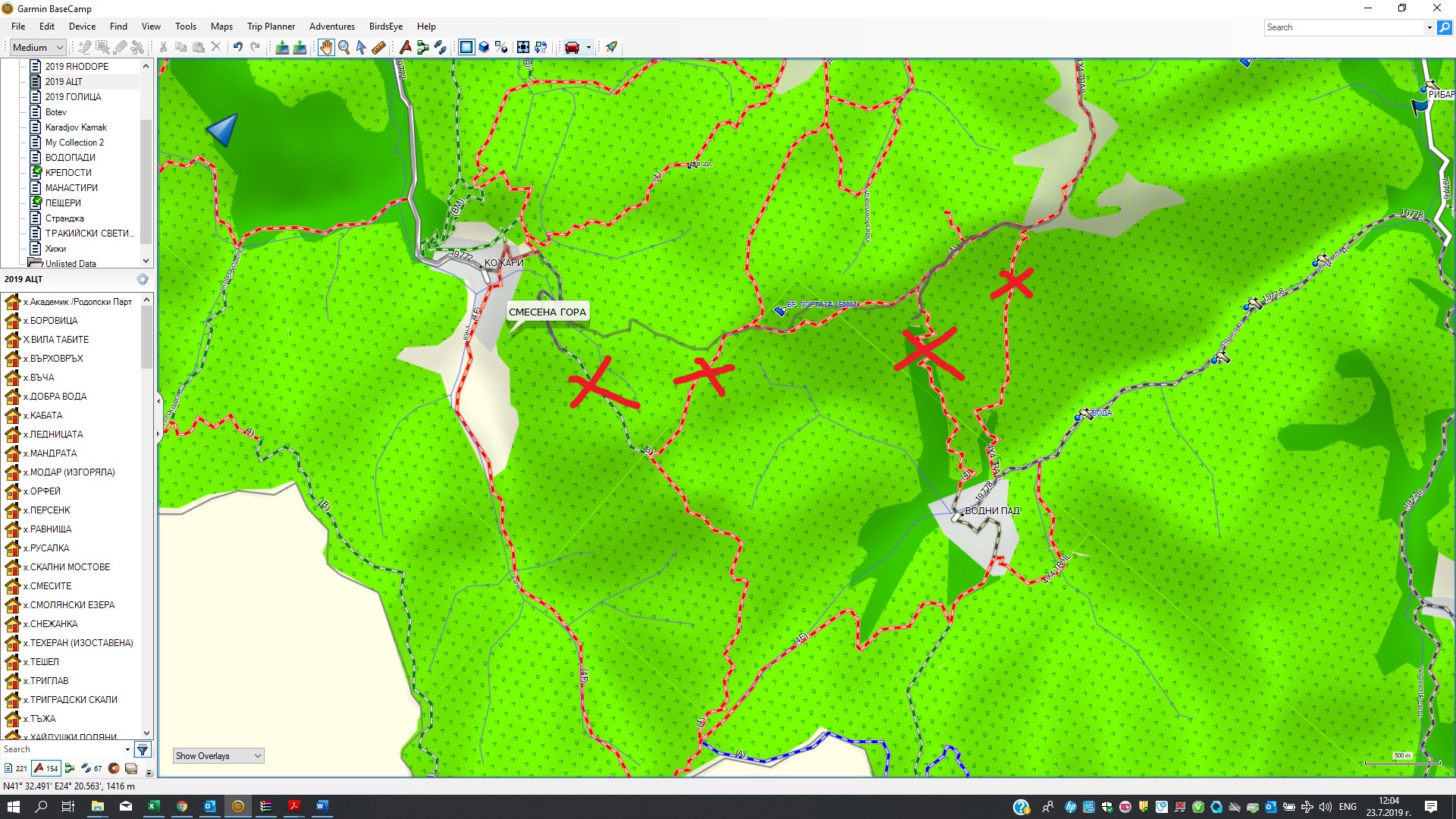Toggle the tracks filter showing 67
Image resolution: width=1456 pixels, height=819 pixels.
coord(92,768)
